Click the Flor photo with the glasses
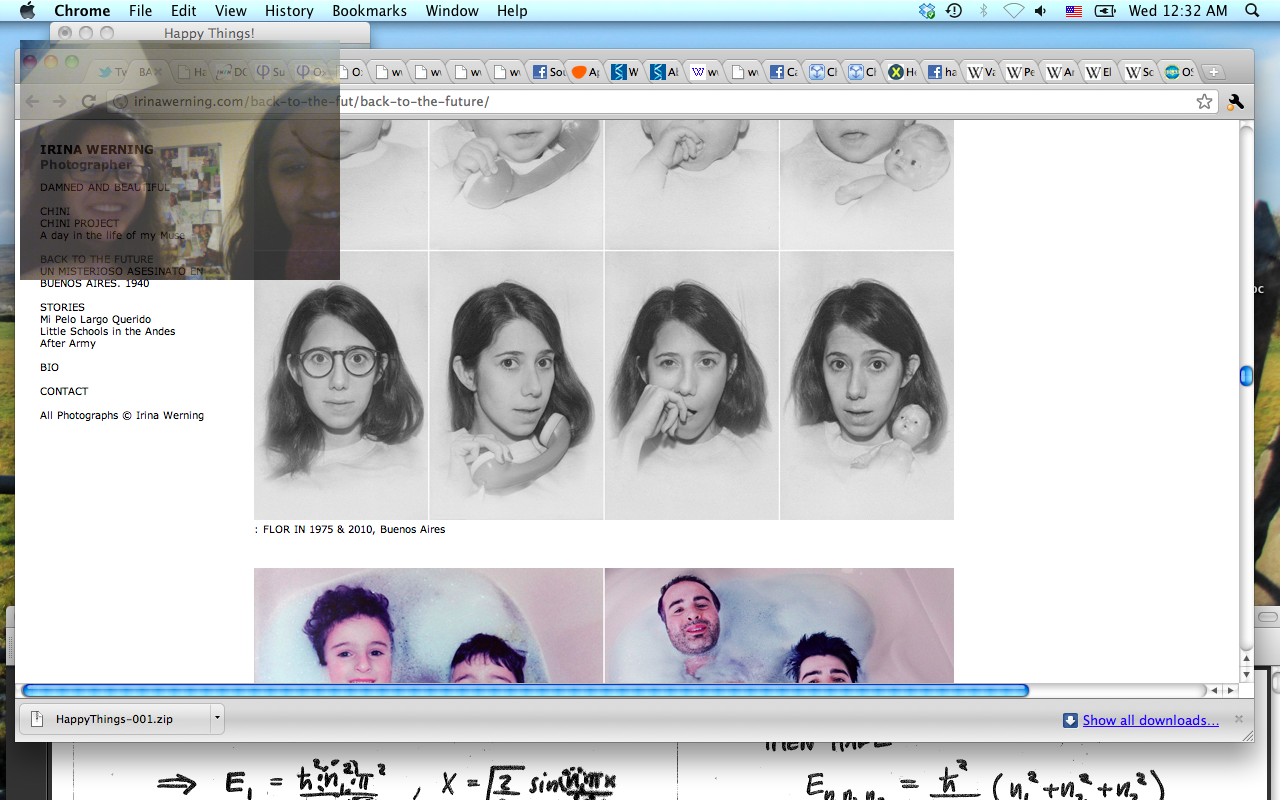Screen dimensions: 1280x800 (341, 385)
